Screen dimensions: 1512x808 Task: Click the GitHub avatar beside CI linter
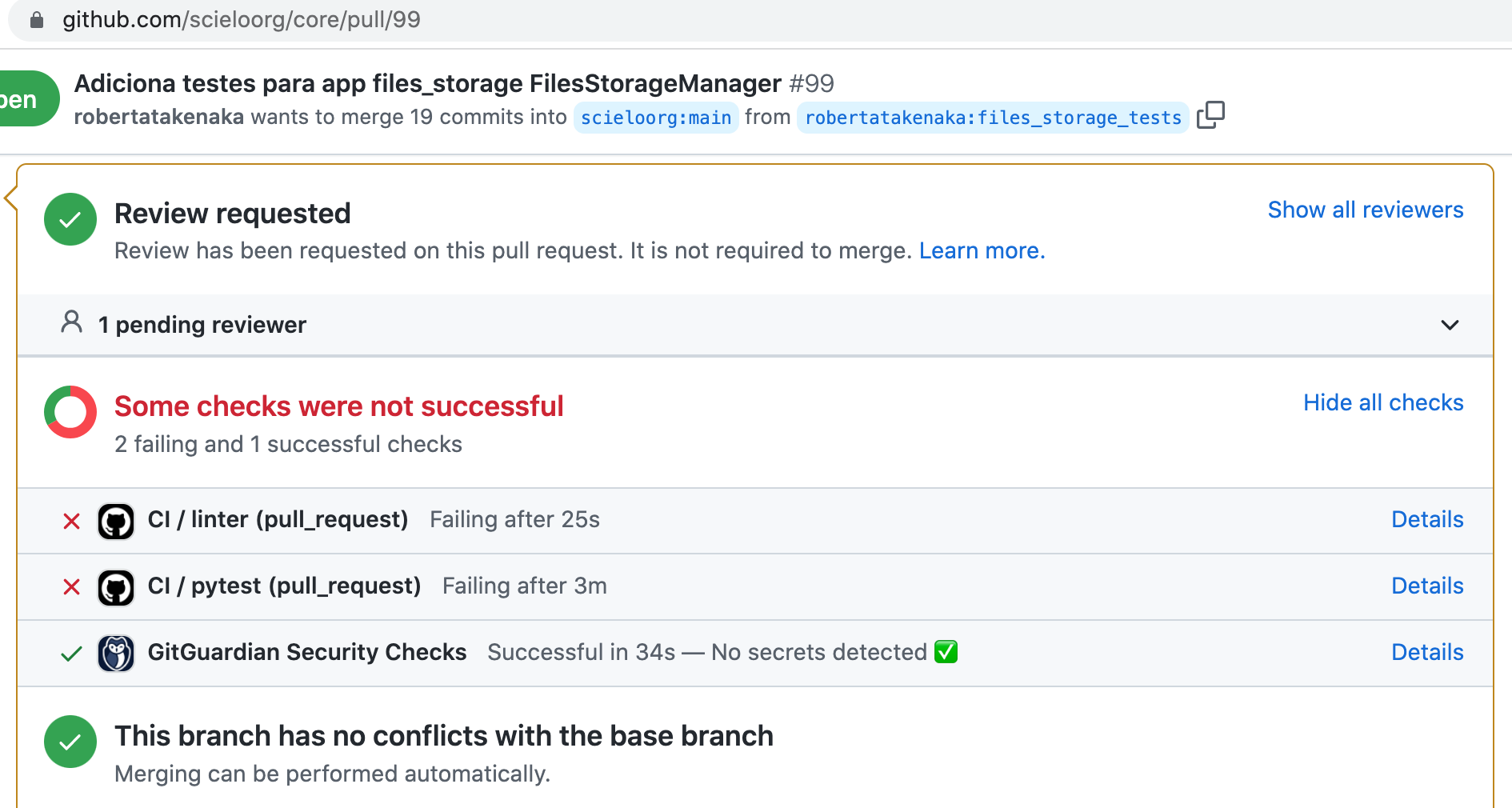click(x=116, y=521)
